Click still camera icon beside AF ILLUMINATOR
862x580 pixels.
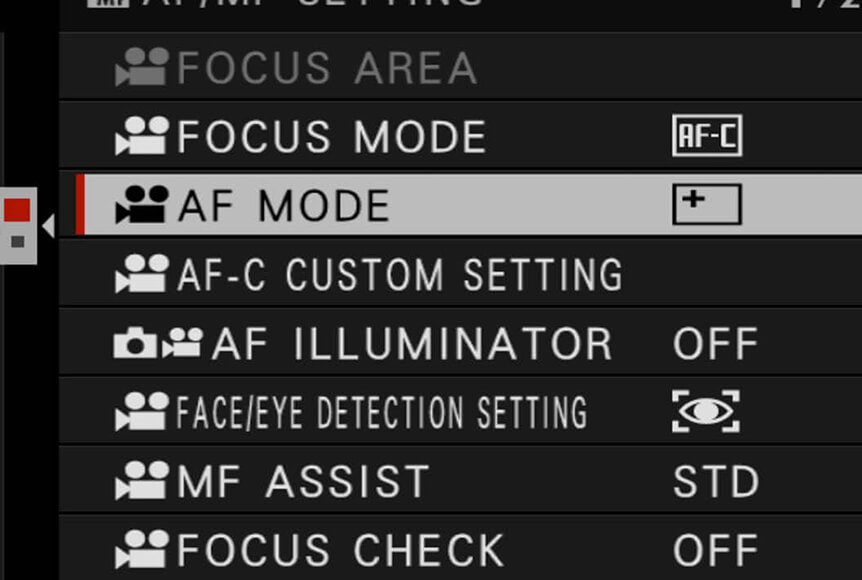(x=135, y=343)
